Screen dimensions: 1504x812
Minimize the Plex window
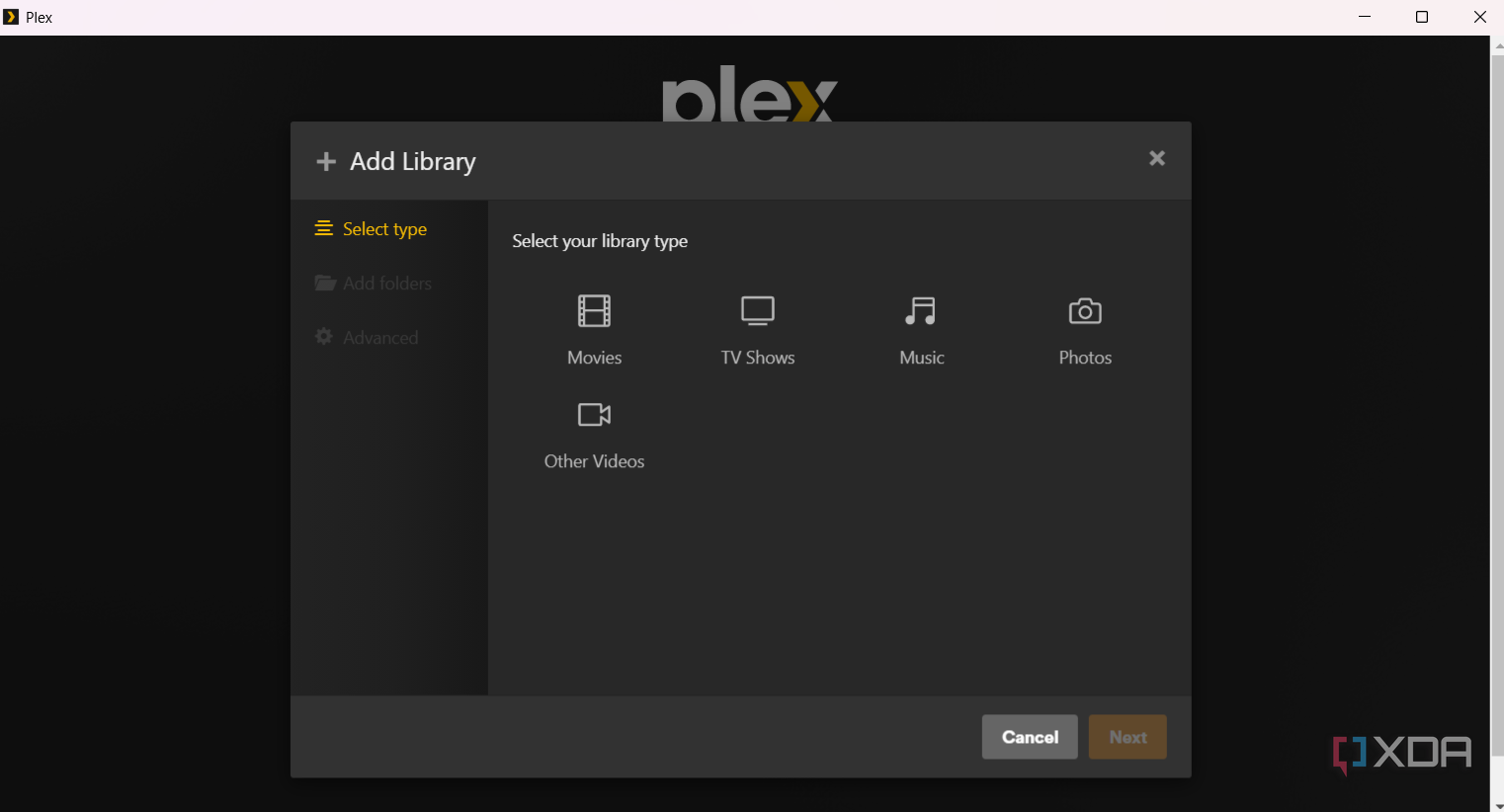[x=1365, y=17]
